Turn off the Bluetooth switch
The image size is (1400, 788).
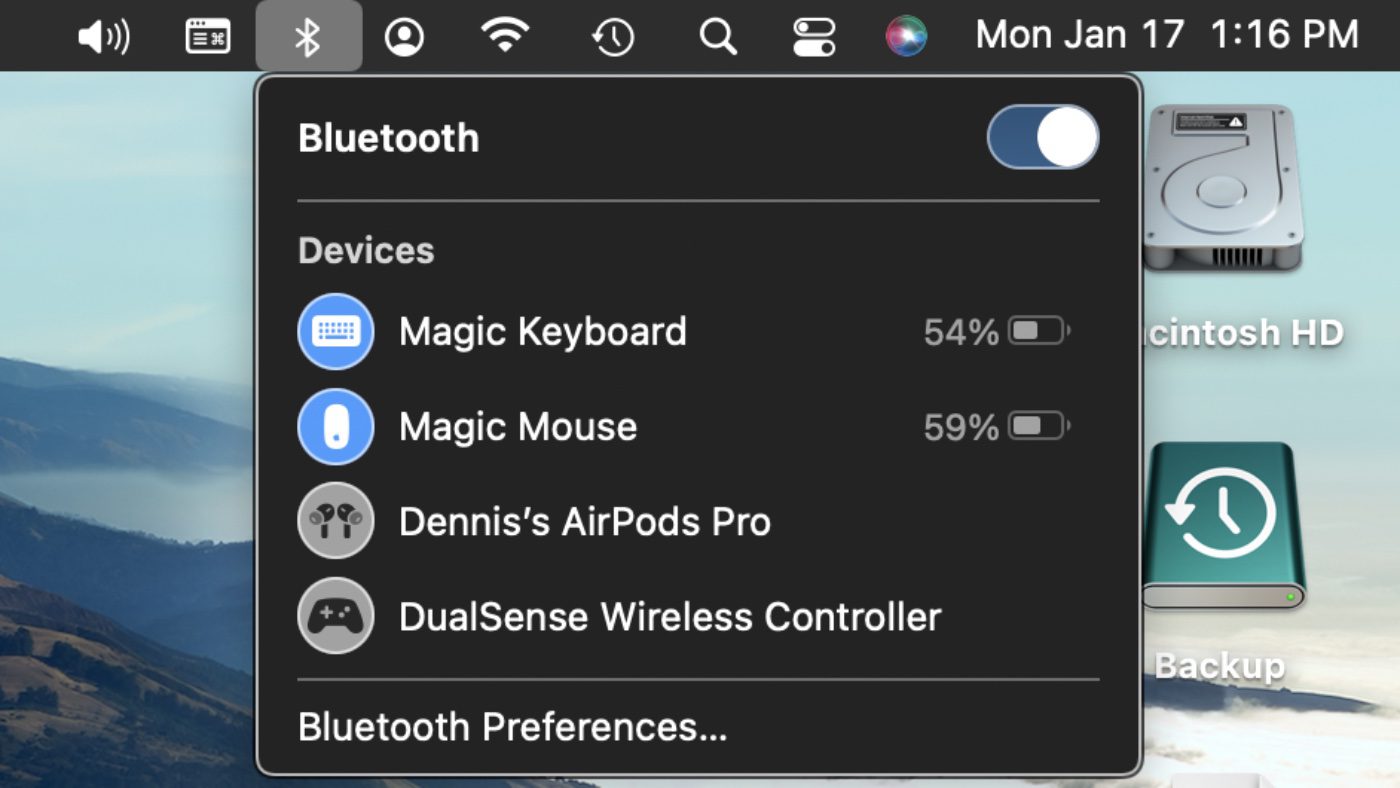coord(1042,137)
